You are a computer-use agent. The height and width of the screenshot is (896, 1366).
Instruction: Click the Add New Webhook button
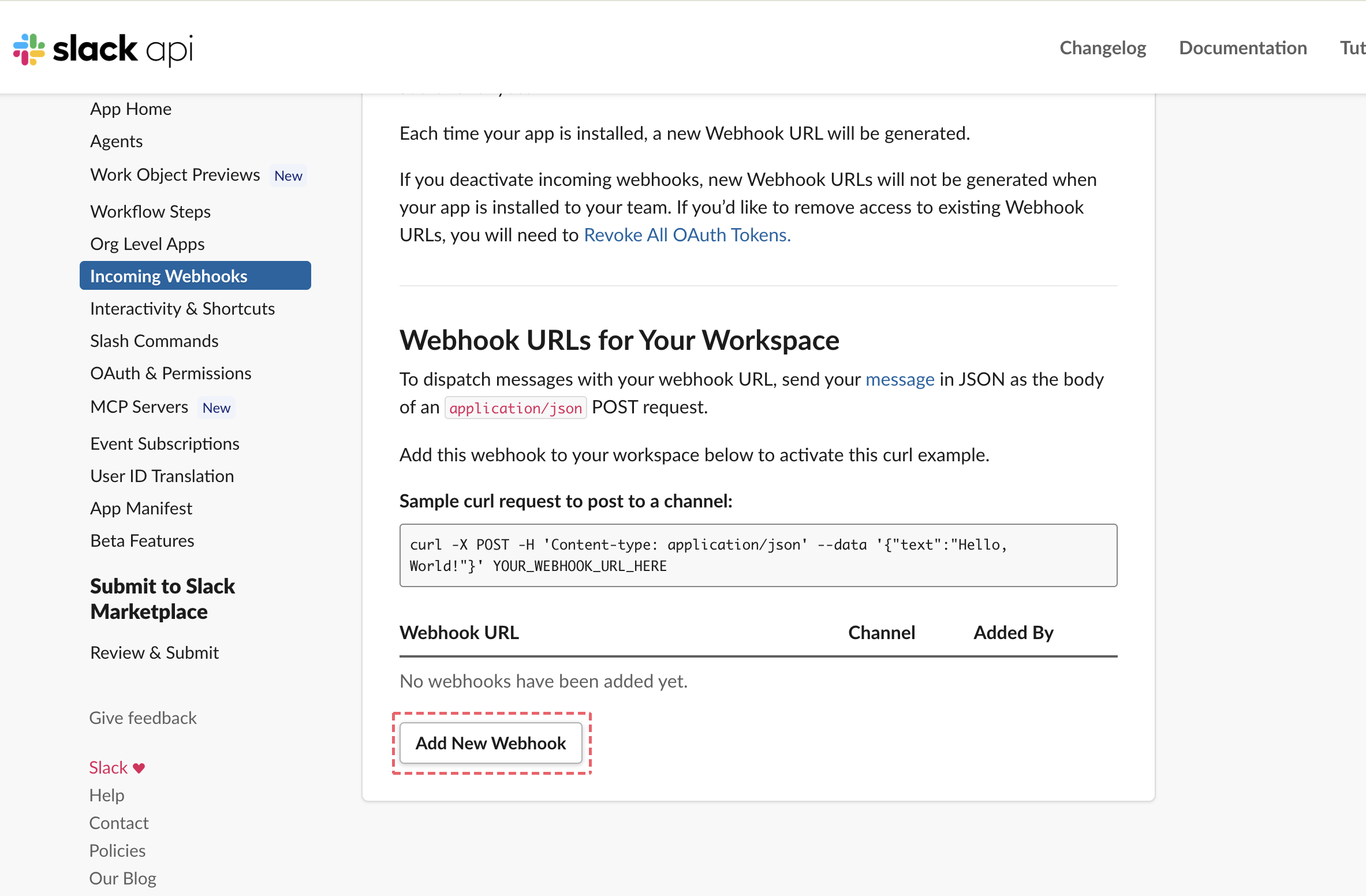(491, 743)
